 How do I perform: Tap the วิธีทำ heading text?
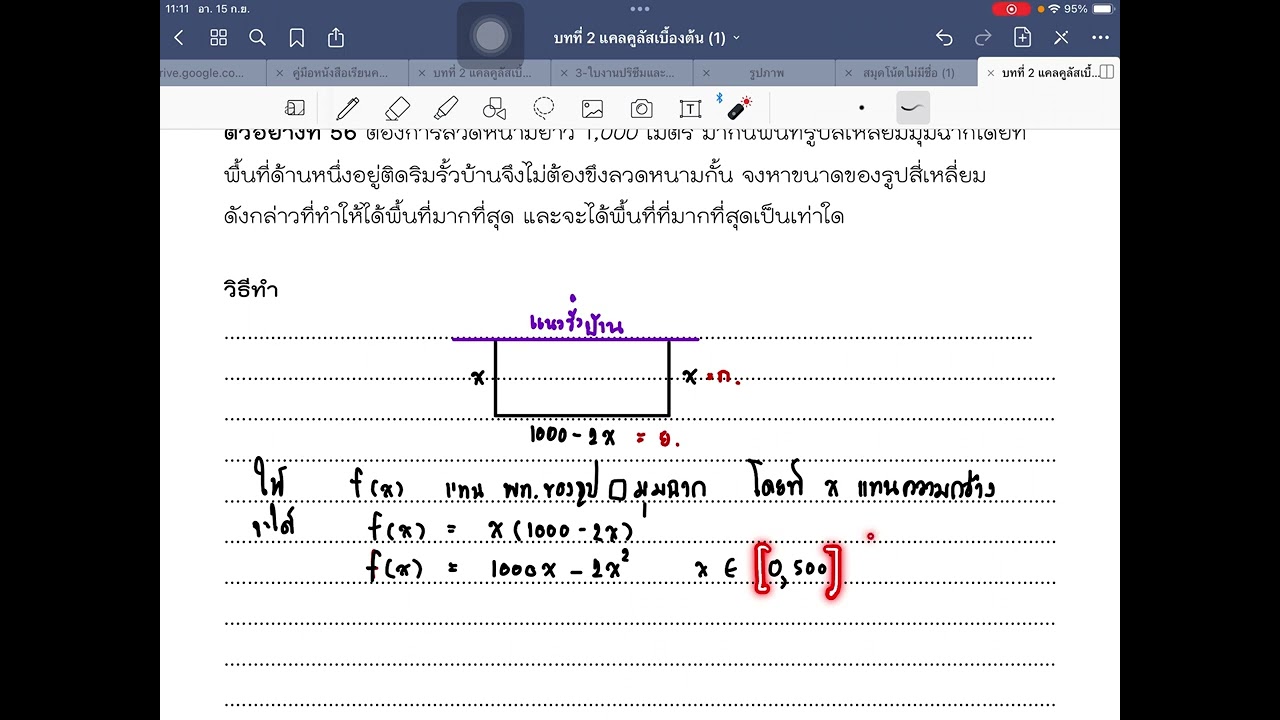click(x=251, y=290)
